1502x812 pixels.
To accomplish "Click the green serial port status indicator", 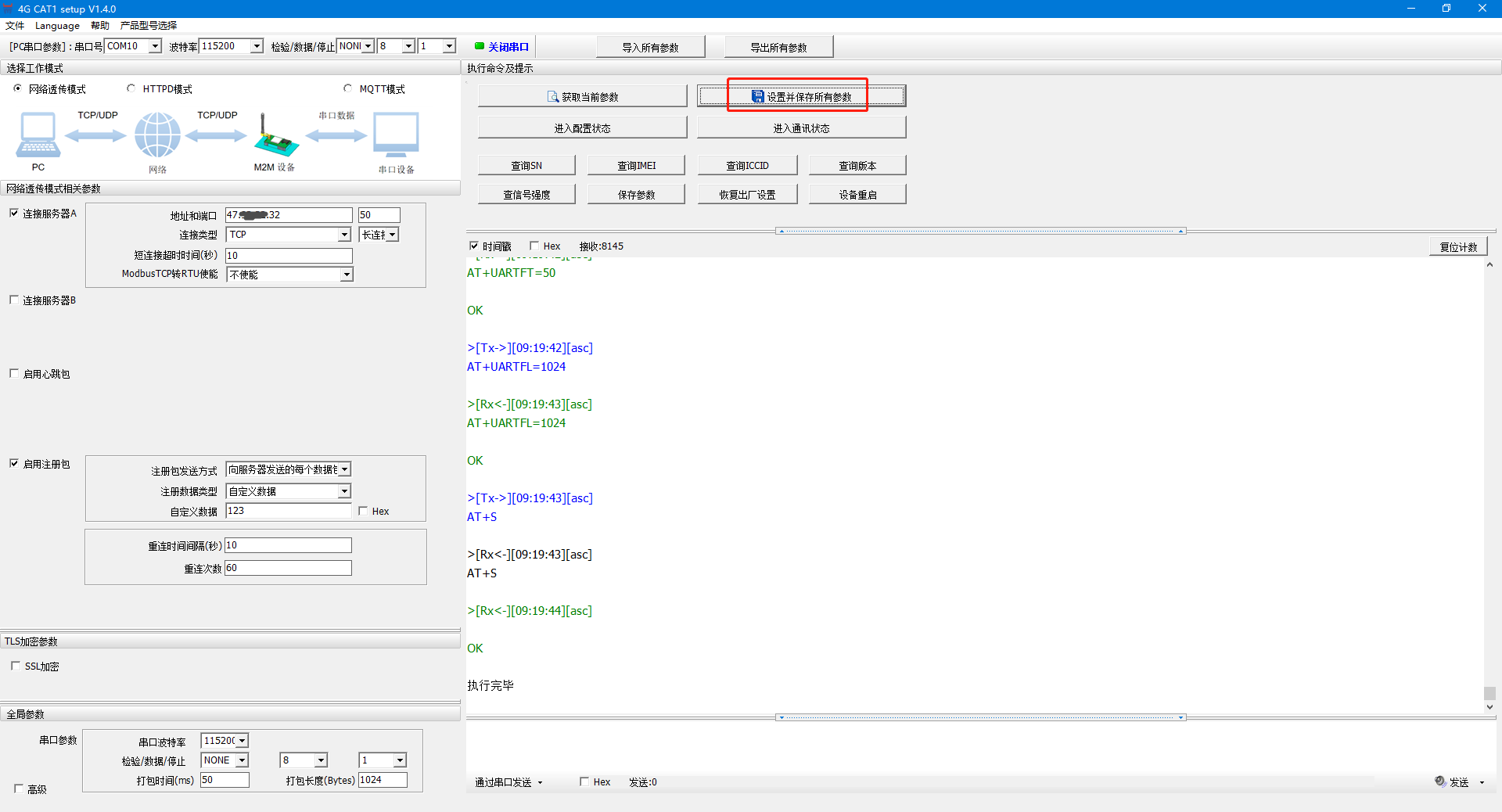I will [480, 46].
